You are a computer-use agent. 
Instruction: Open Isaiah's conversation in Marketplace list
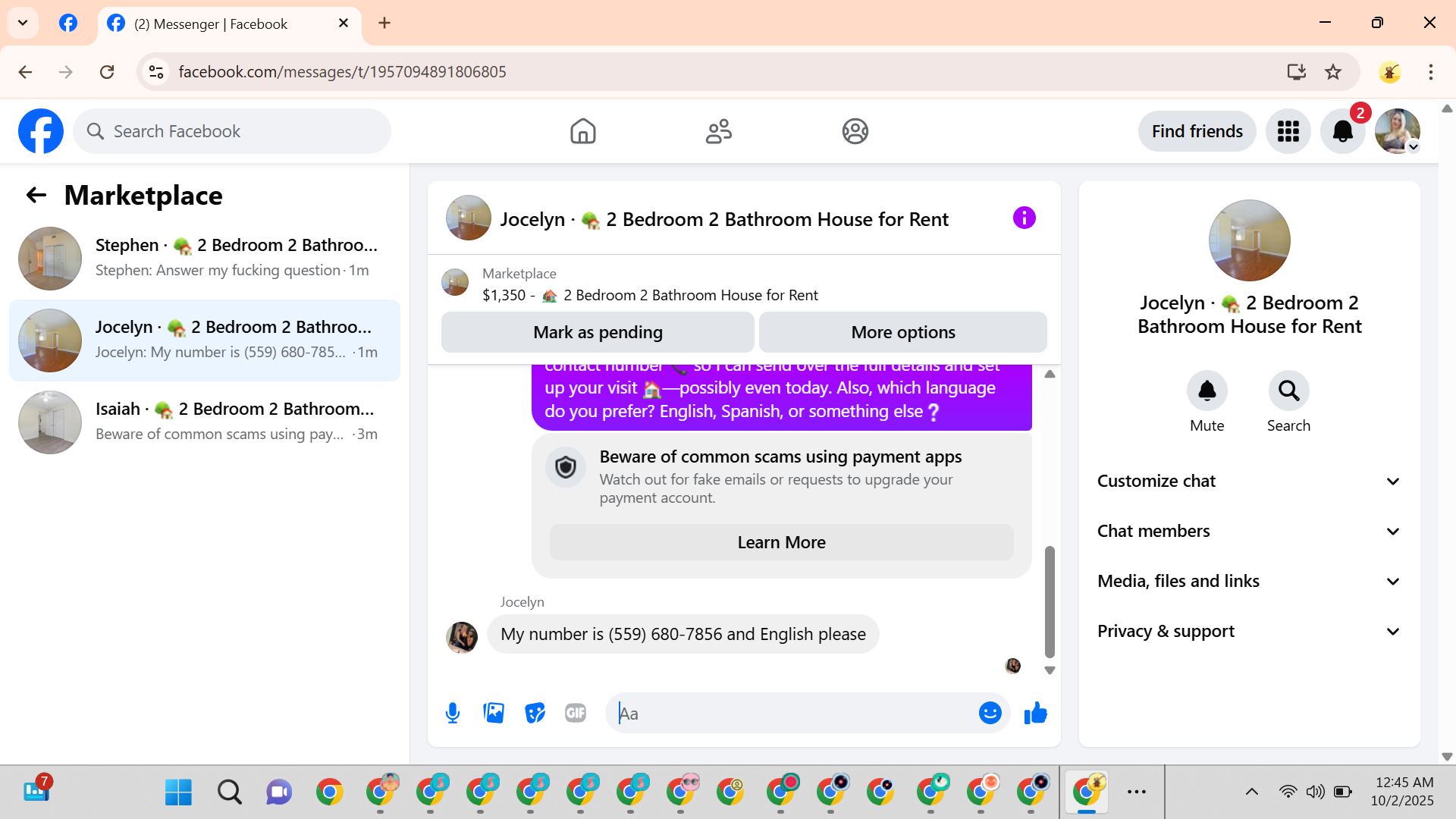coord(205,422)
